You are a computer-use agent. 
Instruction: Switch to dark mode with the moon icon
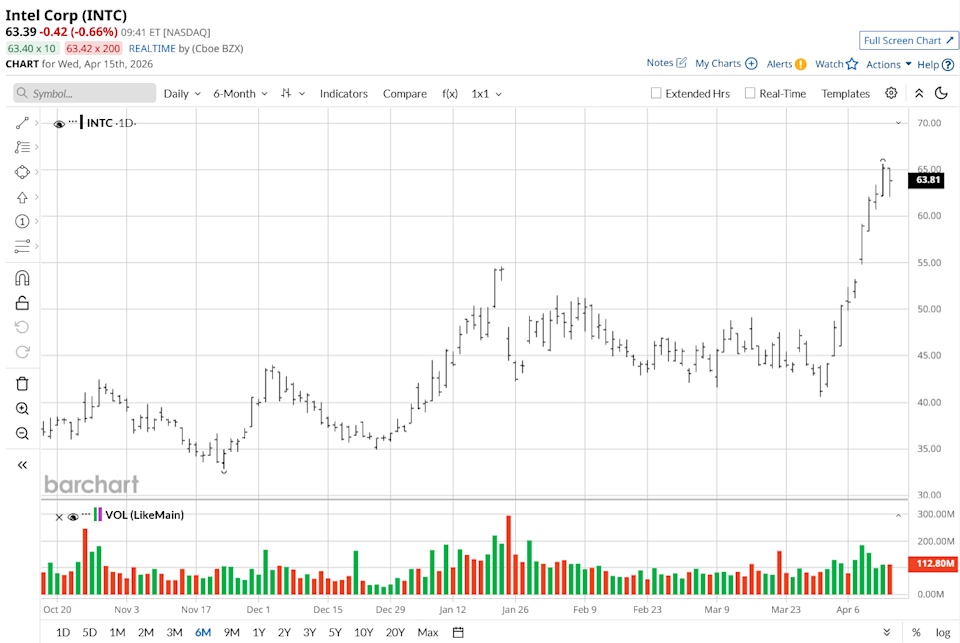[941, 93]
